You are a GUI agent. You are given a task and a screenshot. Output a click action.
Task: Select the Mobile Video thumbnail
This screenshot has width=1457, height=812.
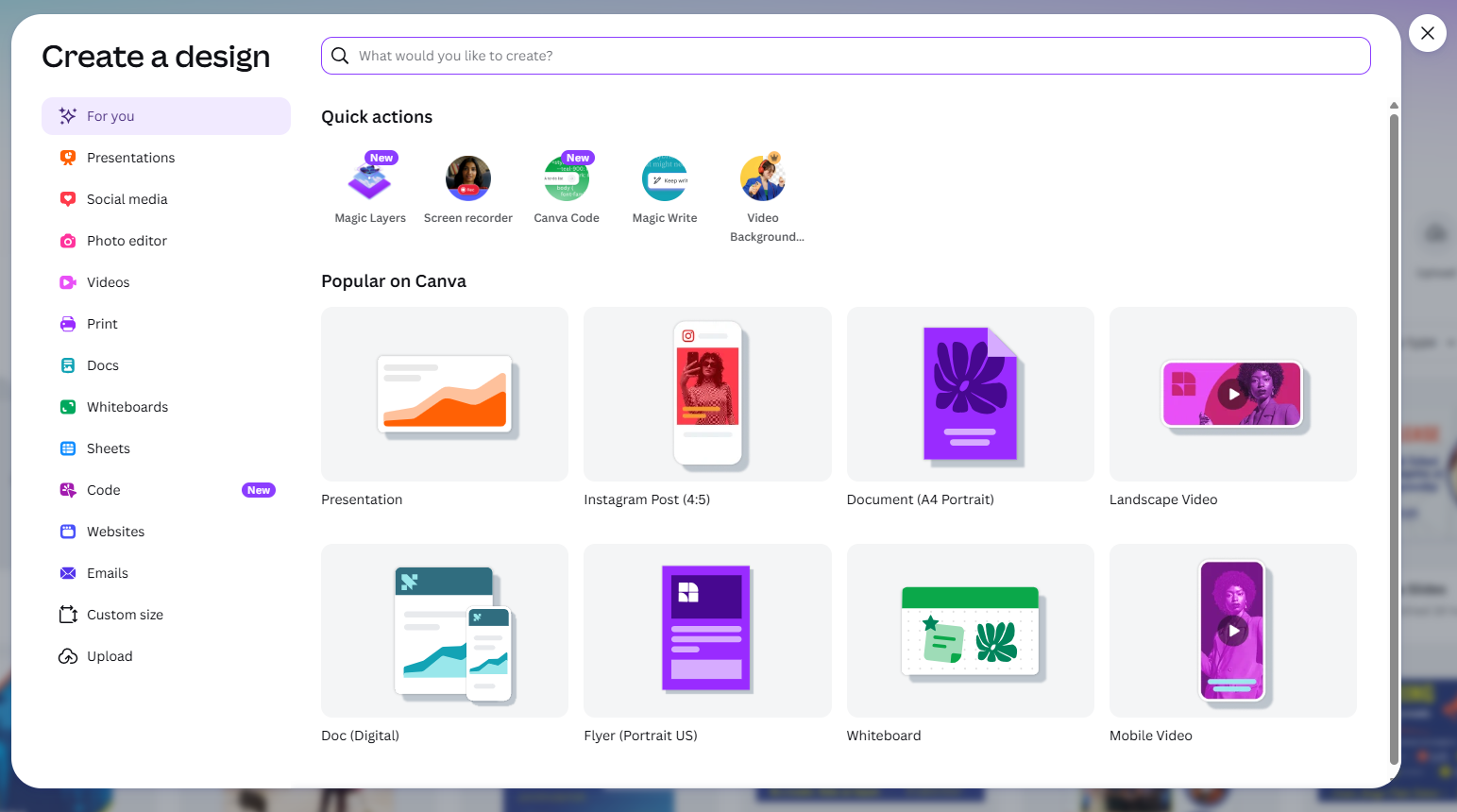1233,631
